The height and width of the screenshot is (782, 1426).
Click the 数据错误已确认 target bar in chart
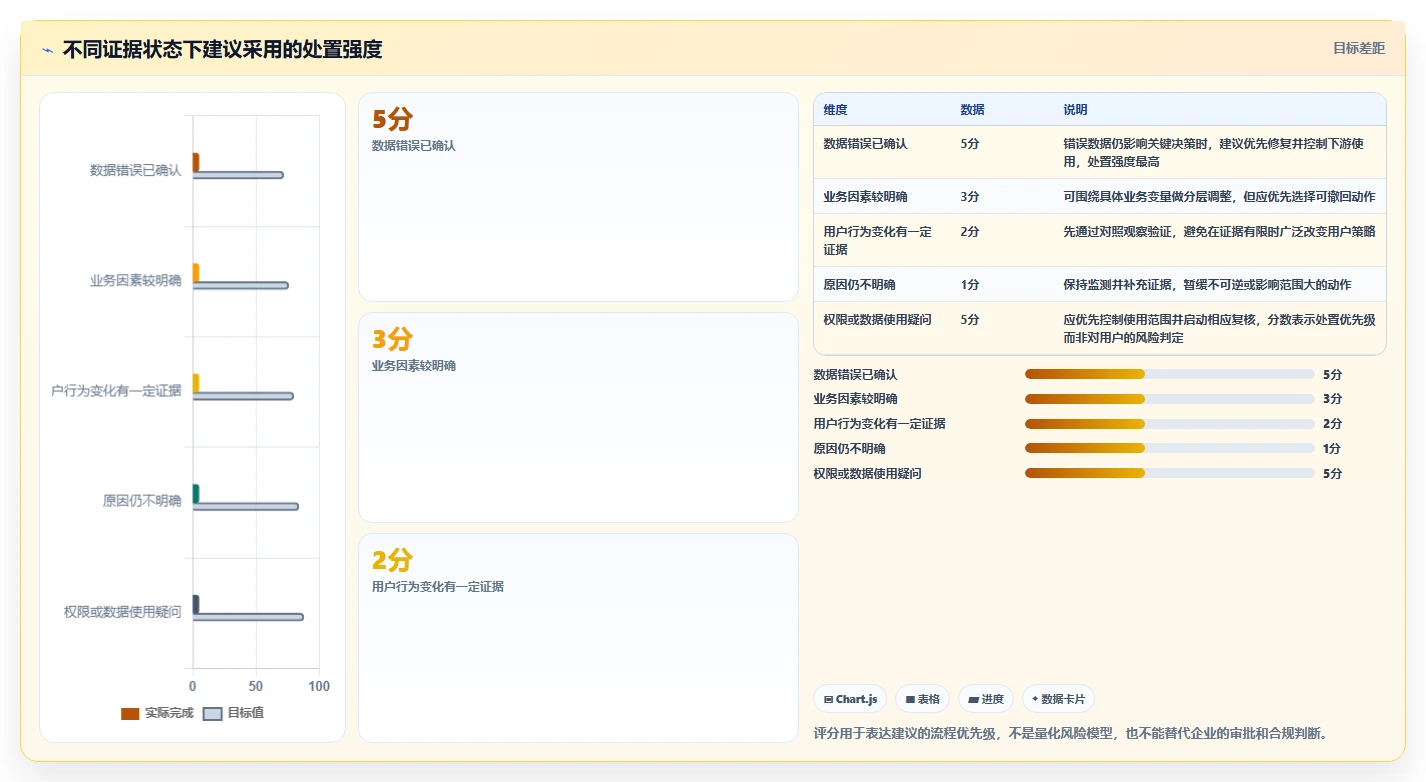[x=238, y=175]
